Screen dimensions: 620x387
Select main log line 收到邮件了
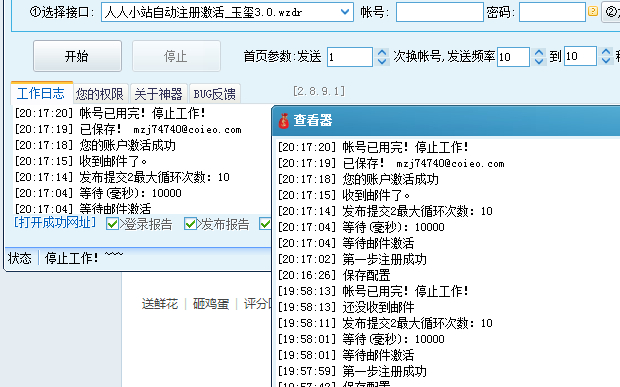point(81,161)
